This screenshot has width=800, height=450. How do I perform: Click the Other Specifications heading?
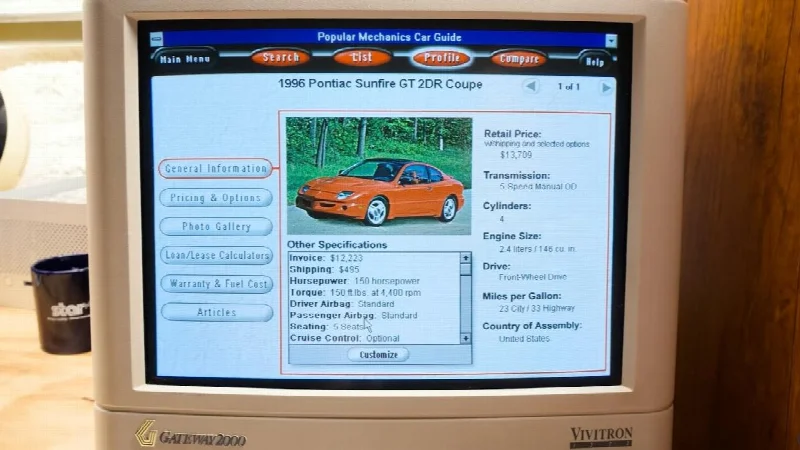pyautogui.click(x=337, y=245)
